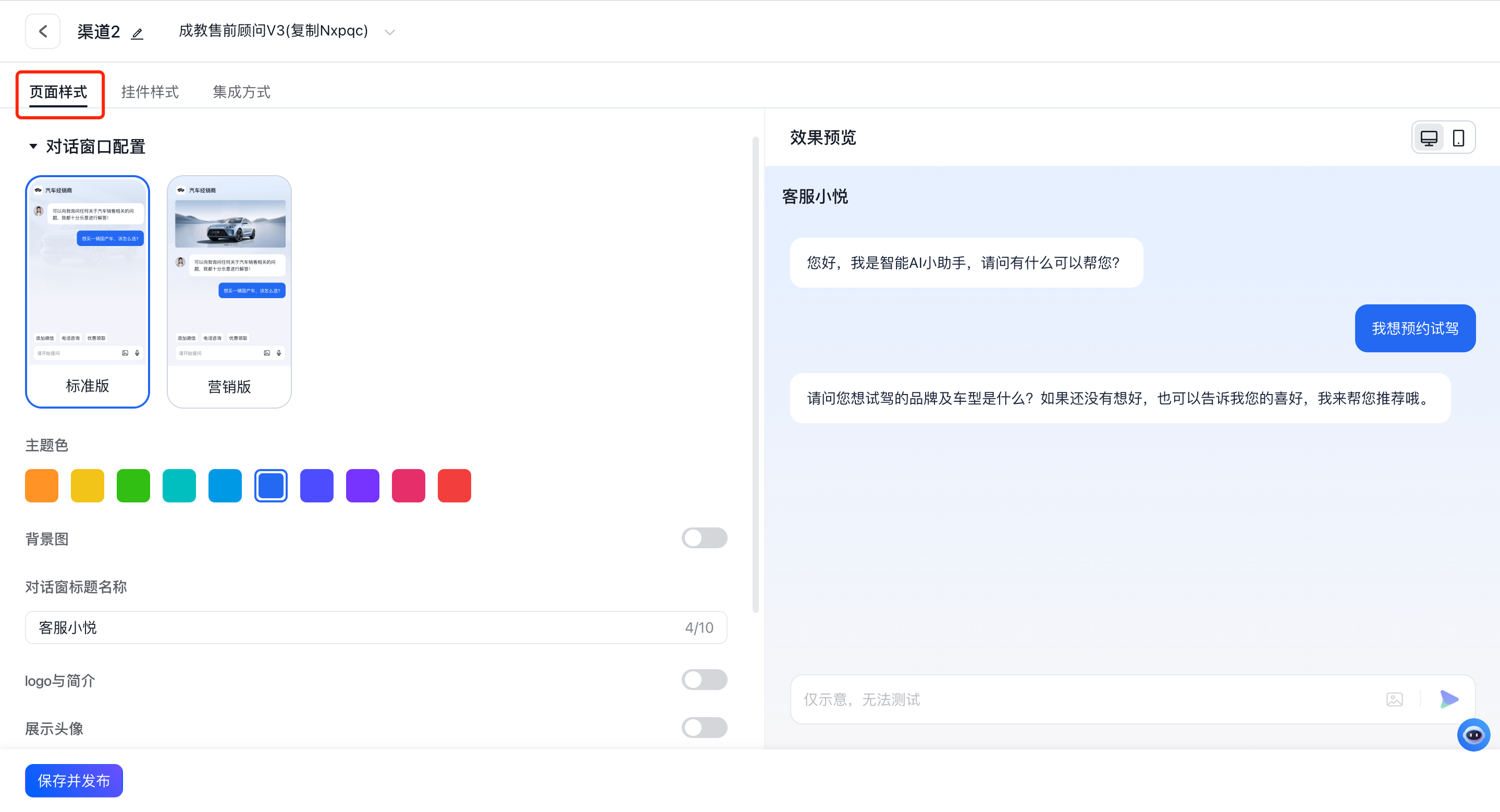Switch preview to desktop view
Screen dimensions: 1500x812
click(x=1429, y=138)
